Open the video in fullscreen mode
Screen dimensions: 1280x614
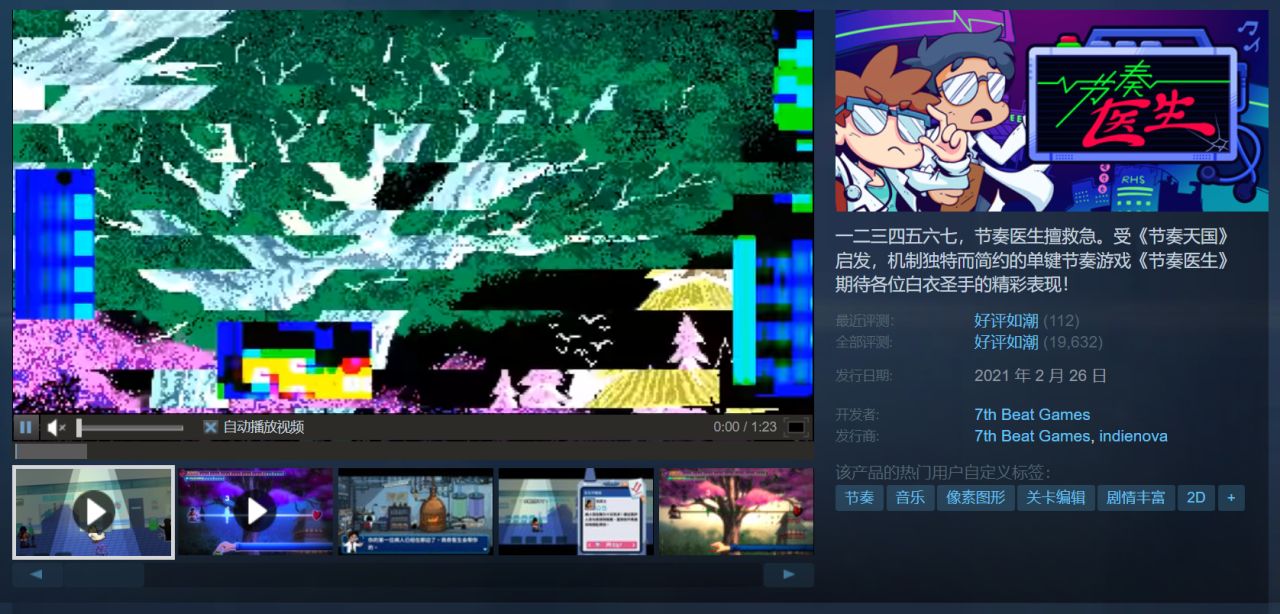(796, 427)
